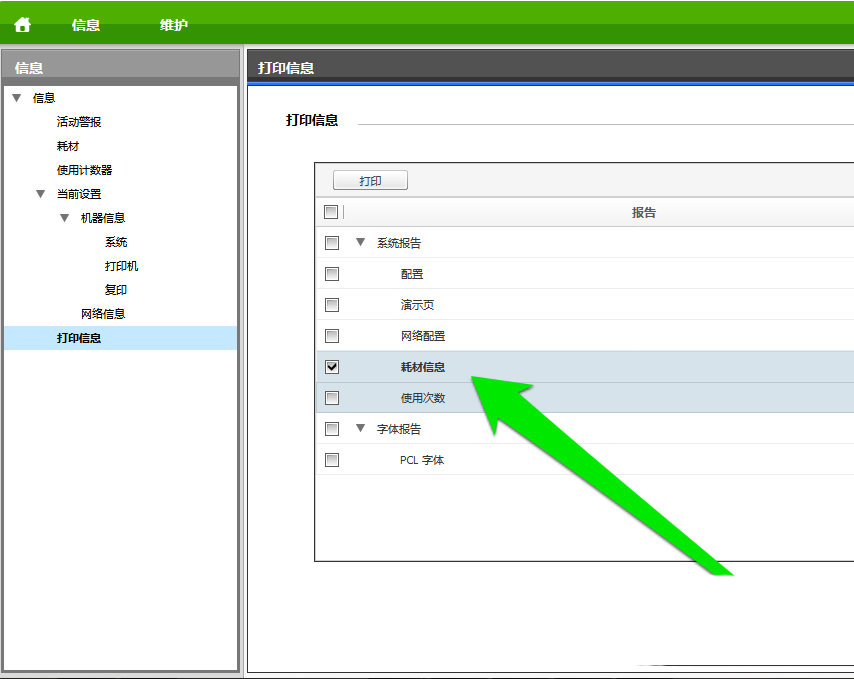854x679 pixels.
Task: Select the 演示页 report row text
Action: [417, 305]
